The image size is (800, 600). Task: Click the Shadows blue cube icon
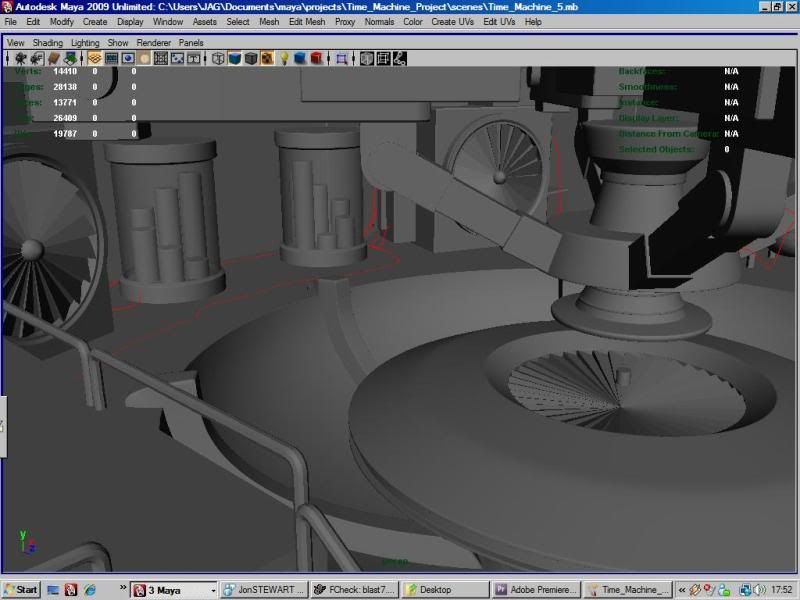click(x=300, y=59)
